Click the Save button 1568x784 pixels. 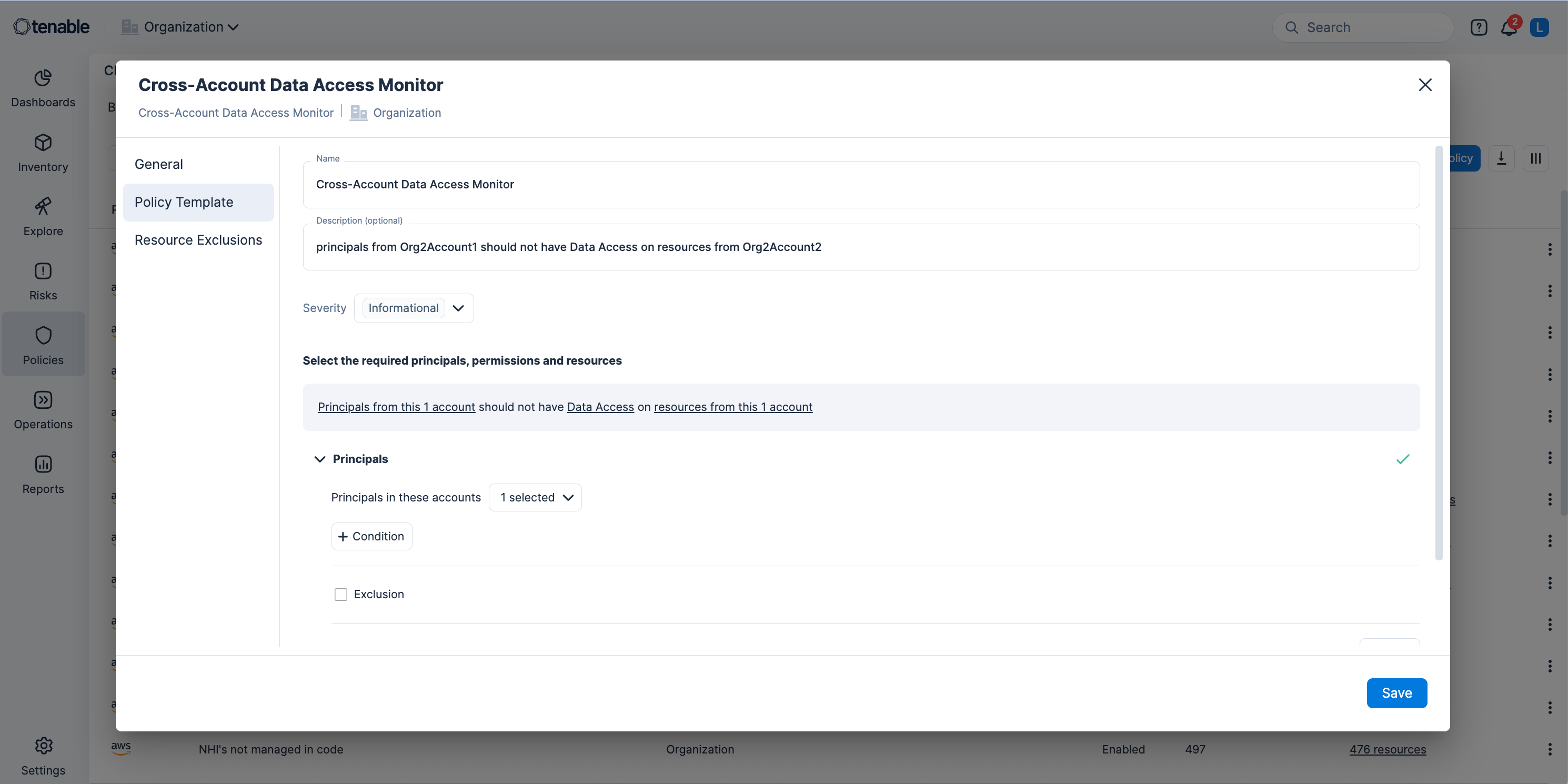1396,692
